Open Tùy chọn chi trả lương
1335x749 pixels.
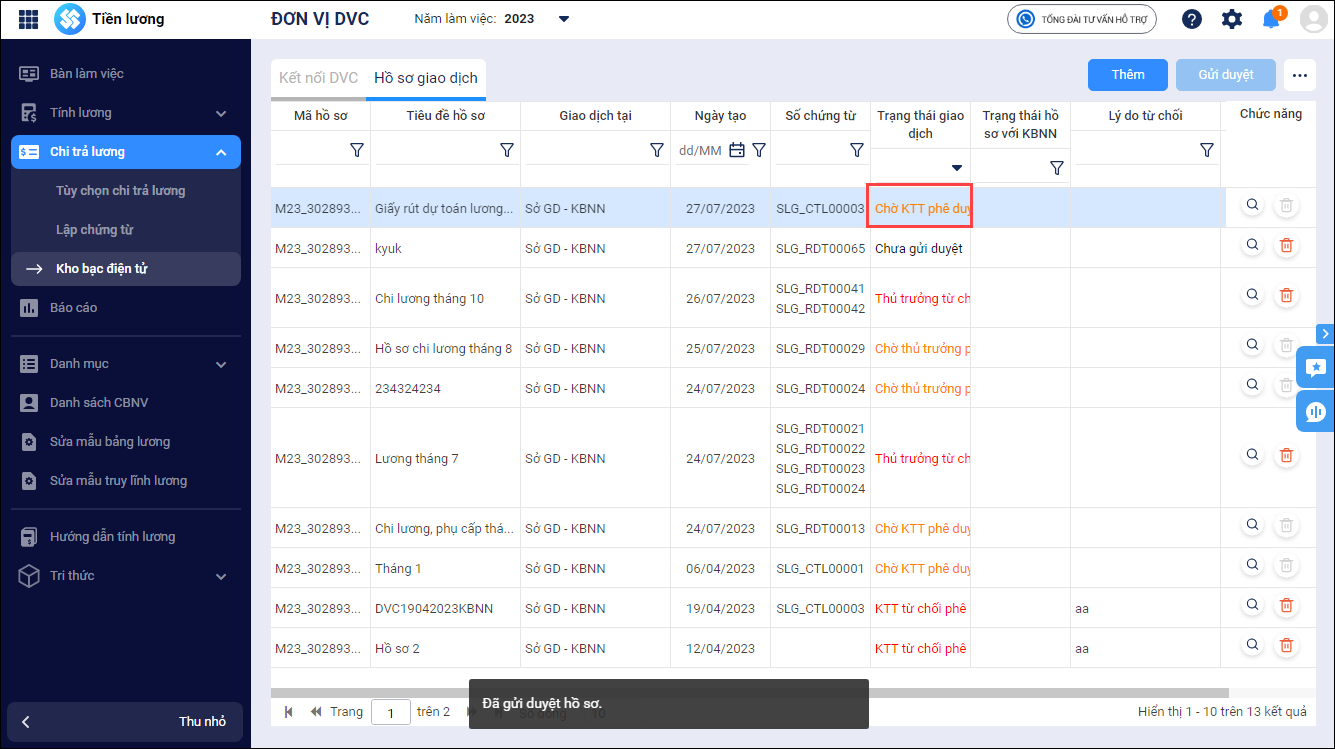click(120, 190)
